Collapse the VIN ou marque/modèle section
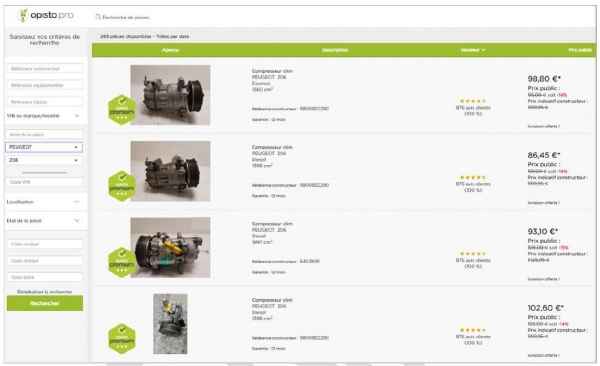Screen dimensions: 600x366 point(43,116)
